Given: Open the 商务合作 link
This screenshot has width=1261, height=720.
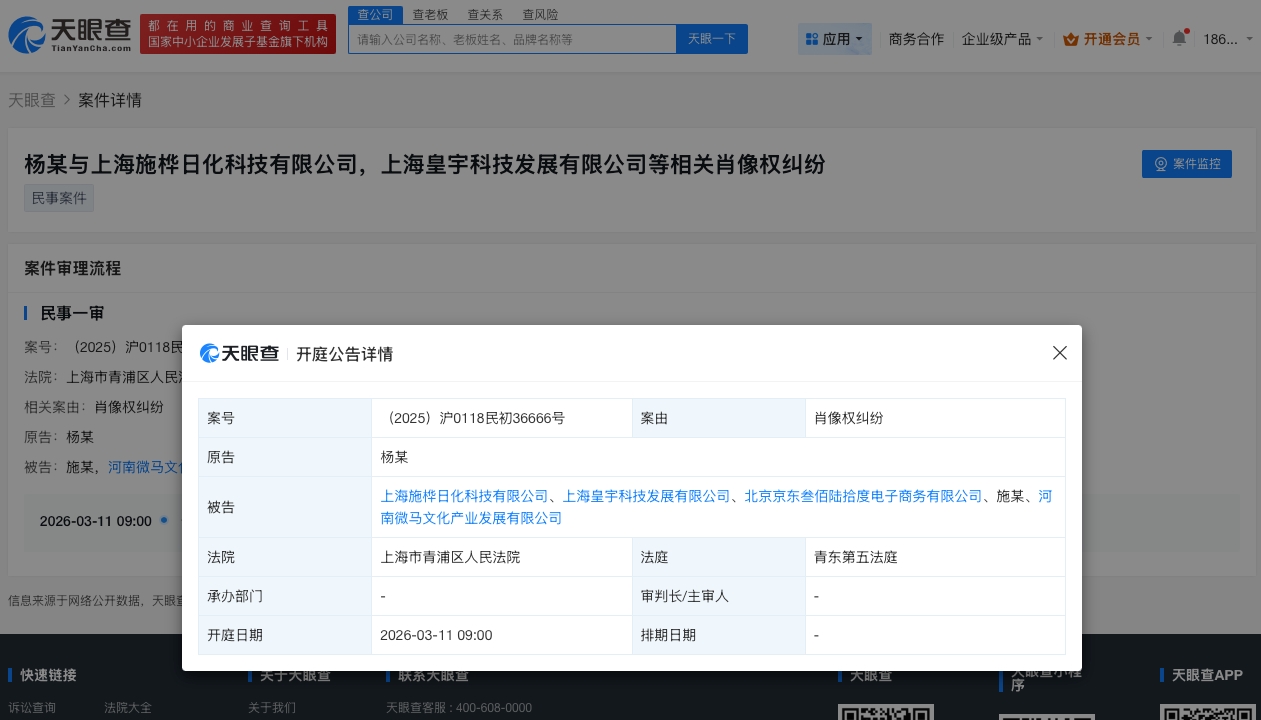Looking at the screenshot, I should (916, 39).
